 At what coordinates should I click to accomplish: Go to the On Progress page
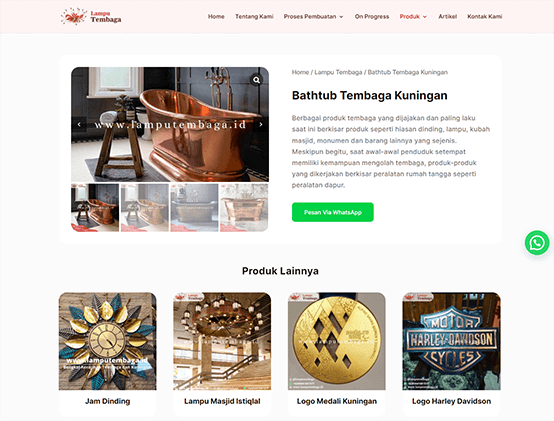pyautogui.click(x=372, y=17)
